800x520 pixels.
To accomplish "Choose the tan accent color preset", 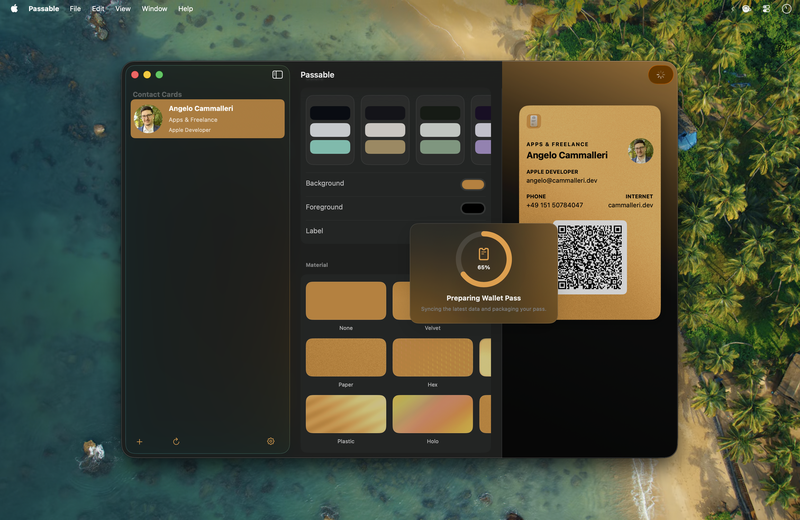I will pos(385,130).
